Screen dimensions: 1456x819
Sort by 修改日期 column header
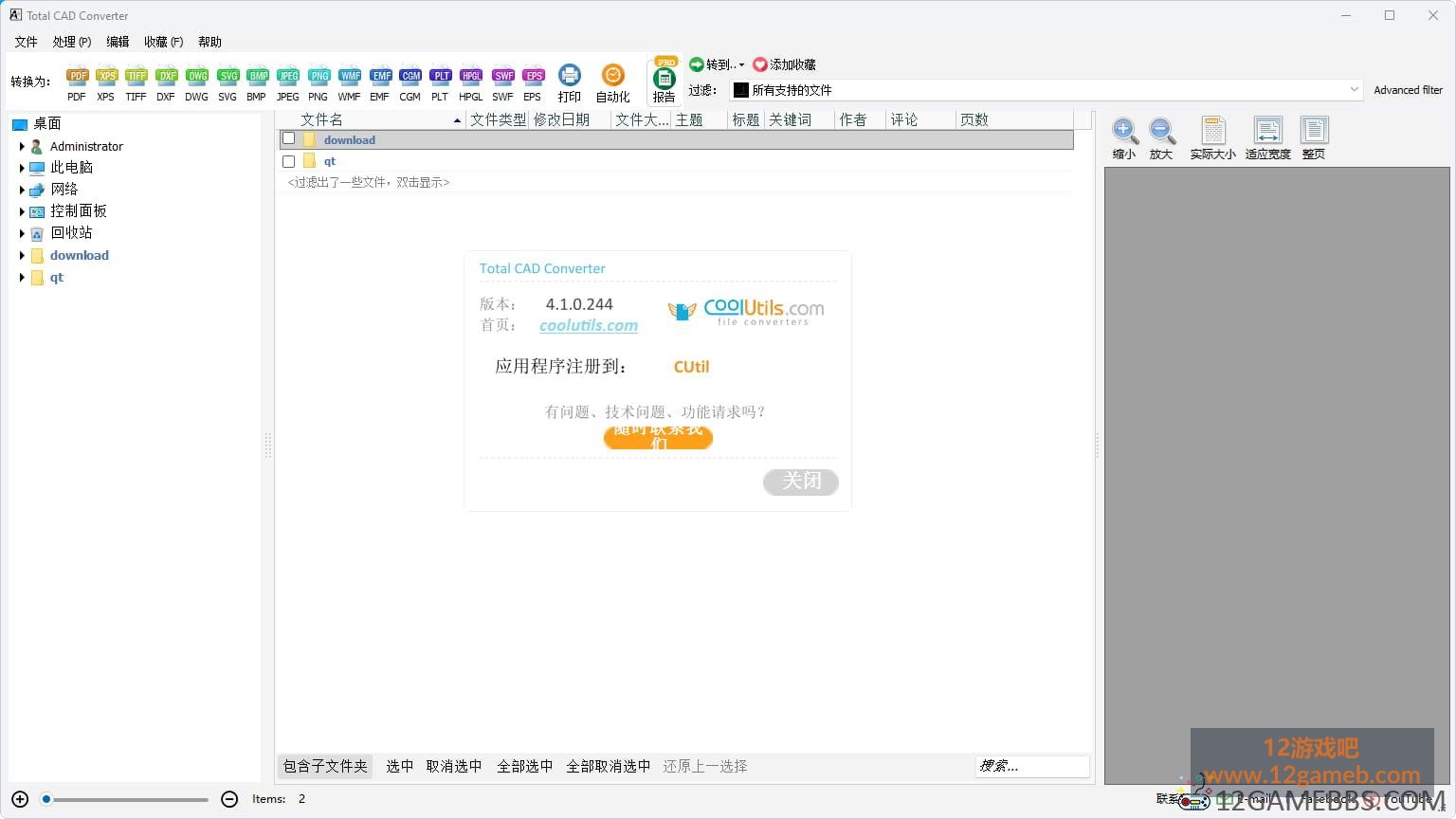click(x=570, y=119)
